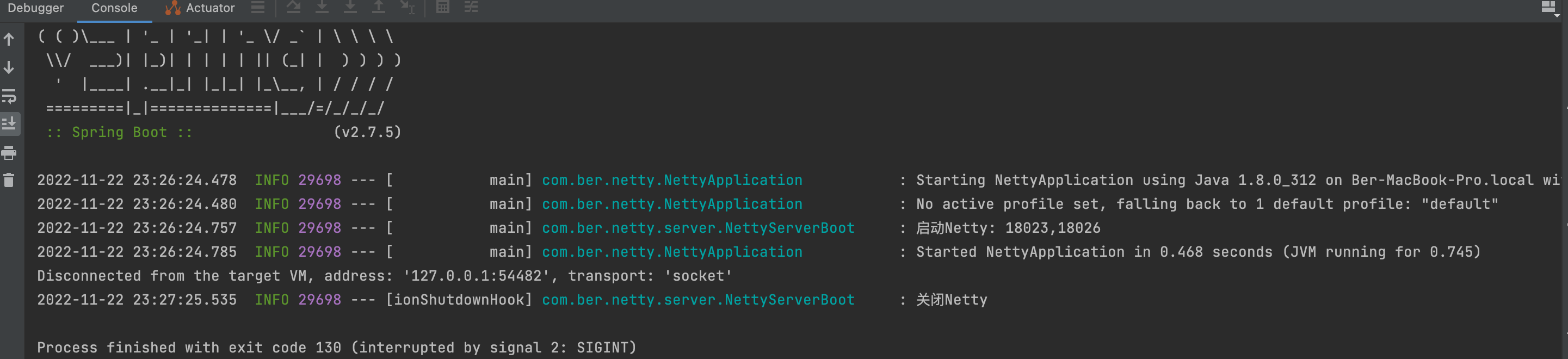The height and width of the screenshot is (359, 1568).
Task: Select the Console tab
Action: tap(114, 8)
